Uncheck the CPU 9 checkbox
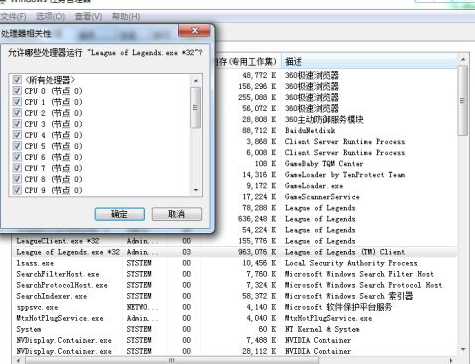The width and height of the screenshot is (475, 364). tap(17, 190)
